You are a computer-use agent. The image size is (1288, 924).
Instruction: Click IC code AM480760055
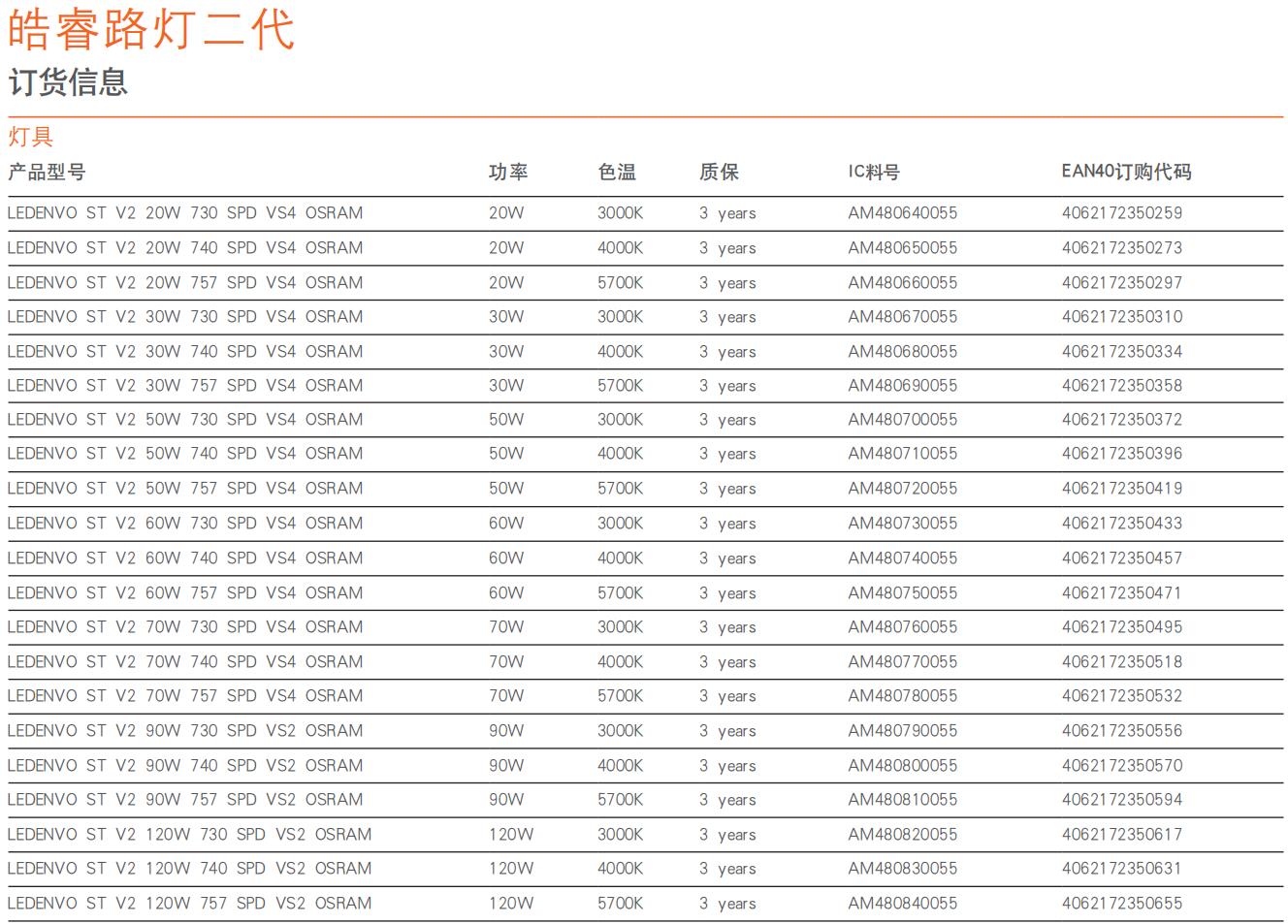coord(902,627)
